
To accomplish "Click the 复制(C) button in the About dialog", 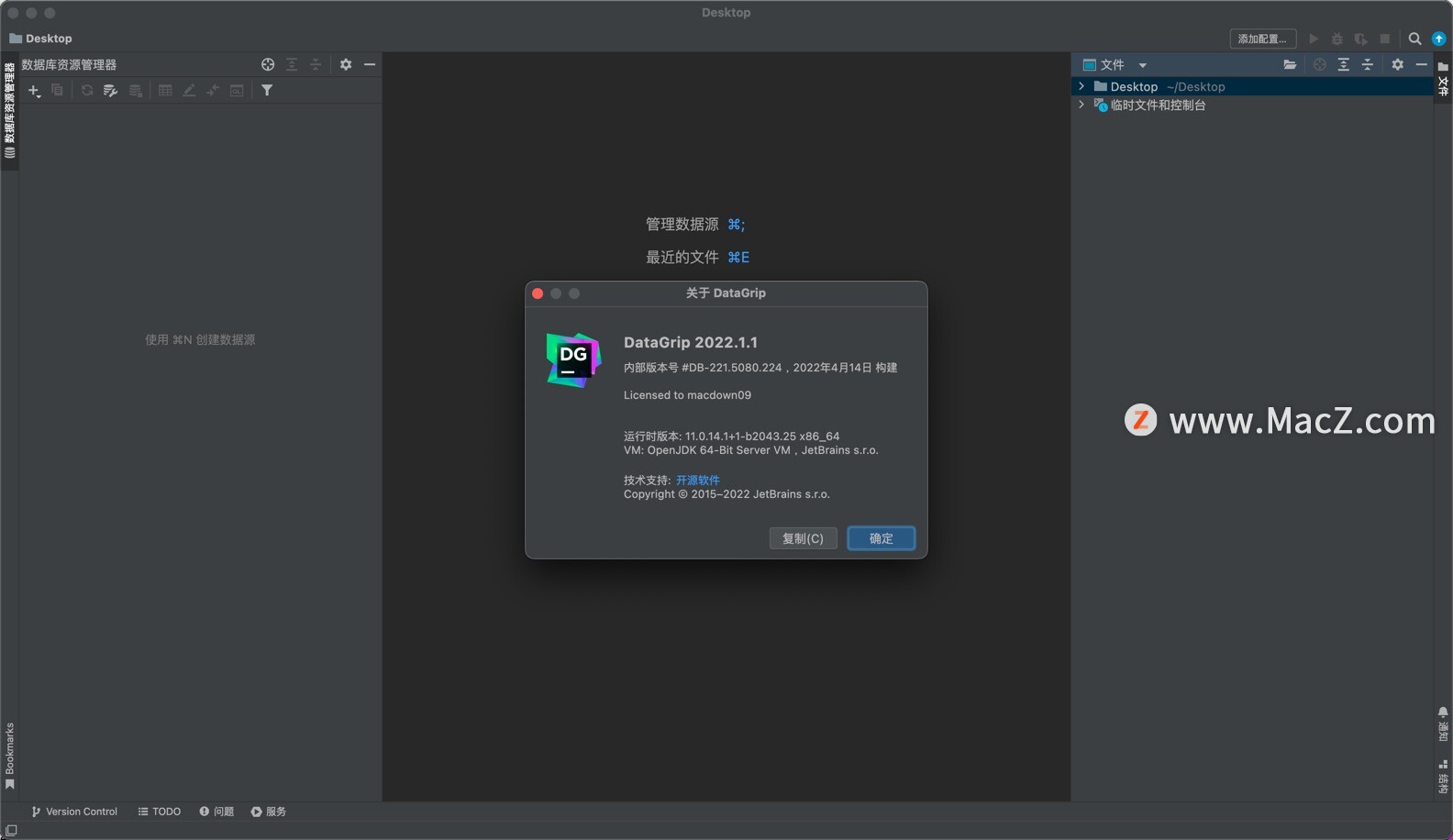I will (x=803, y=538).
